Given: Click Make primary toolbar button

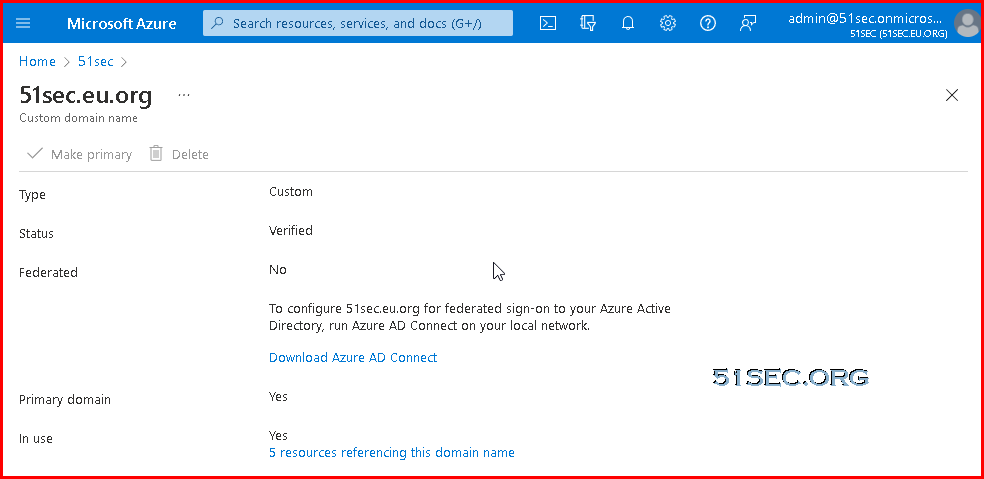Looking at the screenshot, I should coord(80,154).
